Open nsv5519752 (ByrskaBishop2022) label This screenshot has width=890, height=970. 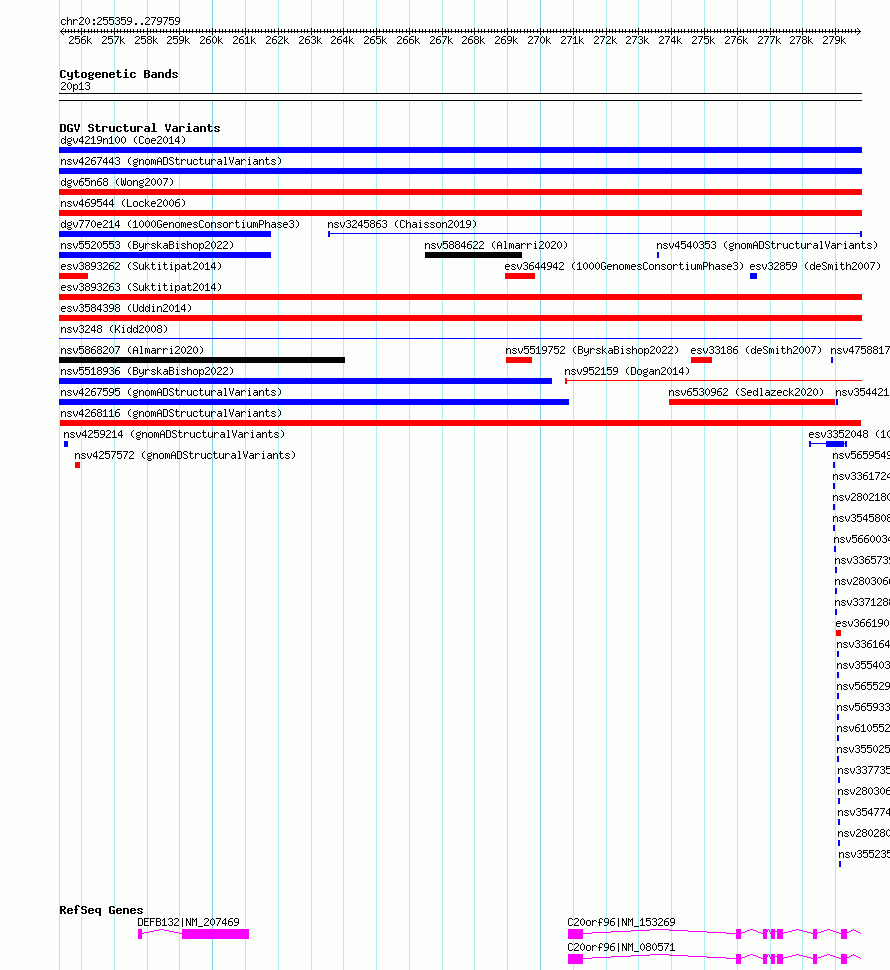click(592, 351)
